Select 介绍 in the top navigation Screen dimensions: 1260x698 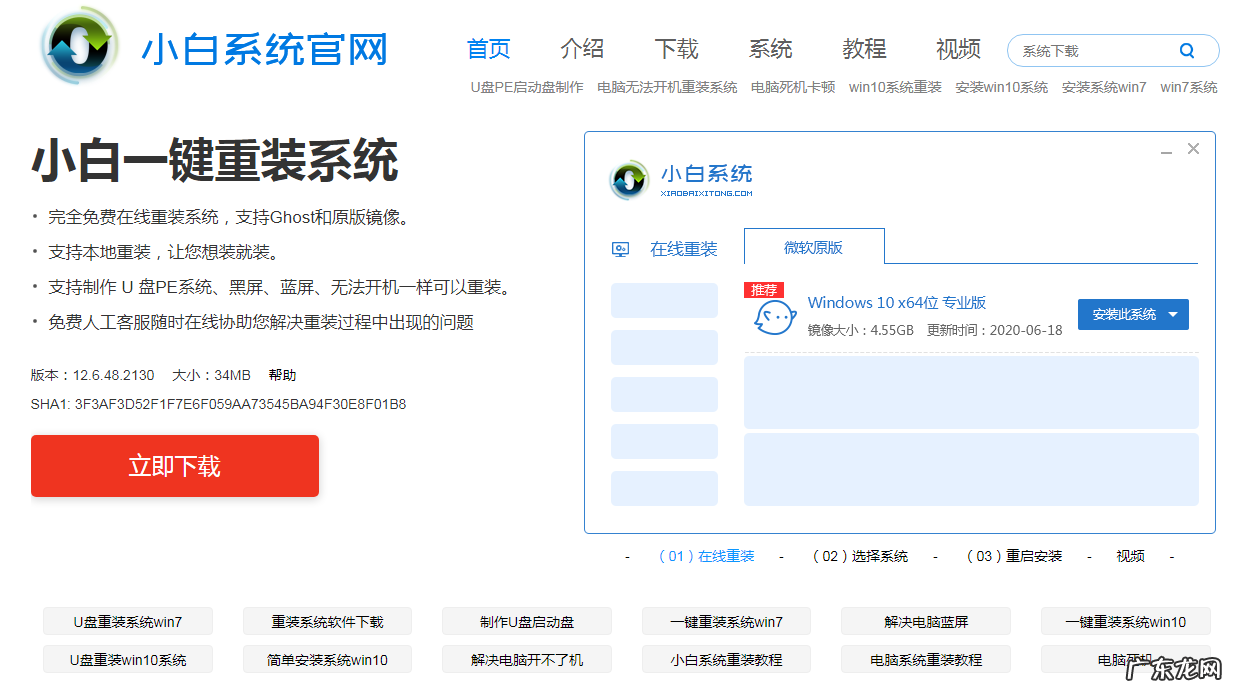point(583,49)
